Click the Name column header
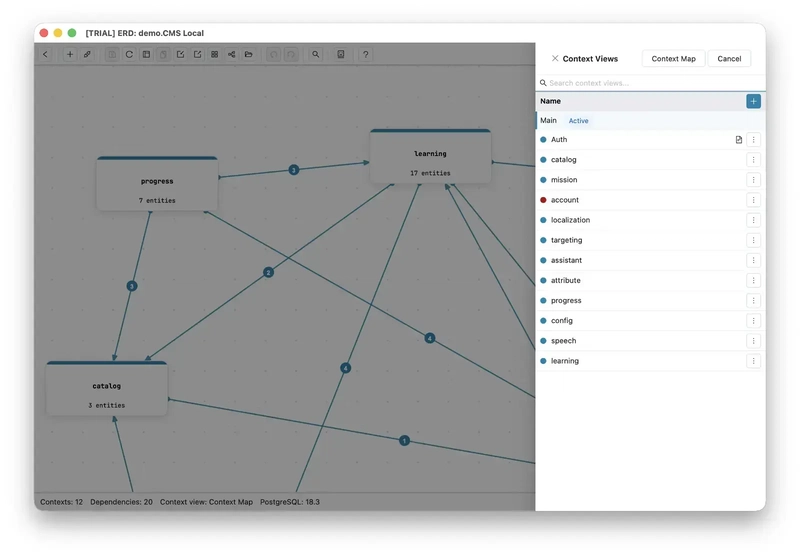Image resolution: width=800 pixels, height=556 pixels. coord(551,101)
